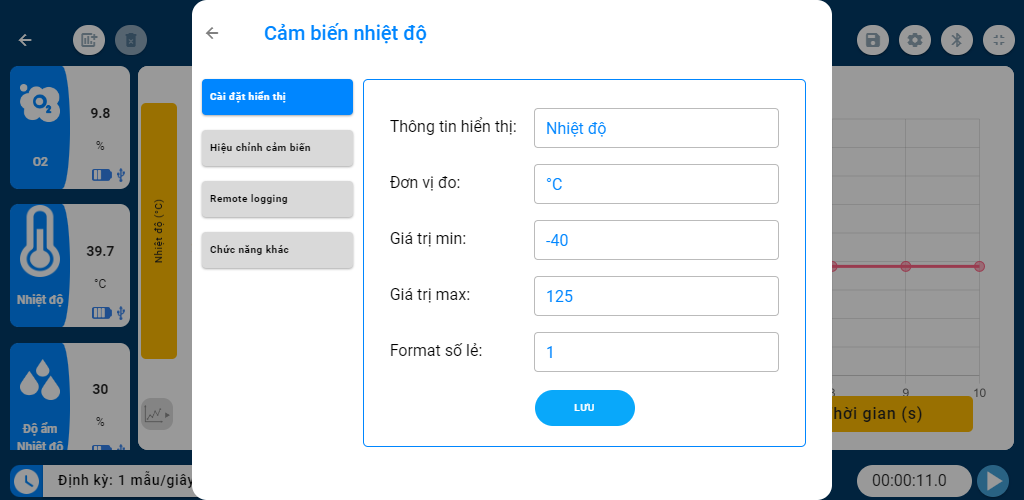The height and width of the screenshot is (500, 1024).
Task: Click the LƯU save button
Action: (585, 408)
